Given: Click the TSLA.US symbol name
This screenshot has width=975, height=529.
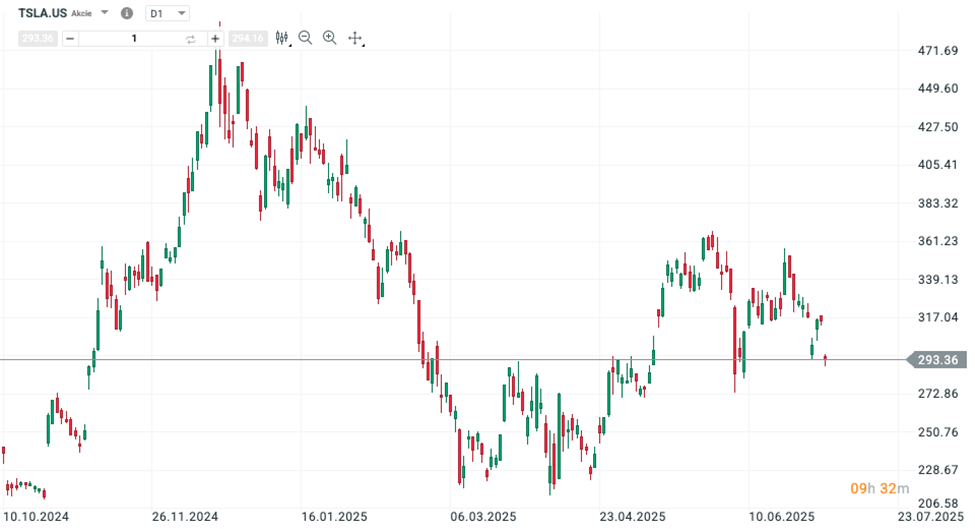Looking at the screenshot, I should pos(41,14).
